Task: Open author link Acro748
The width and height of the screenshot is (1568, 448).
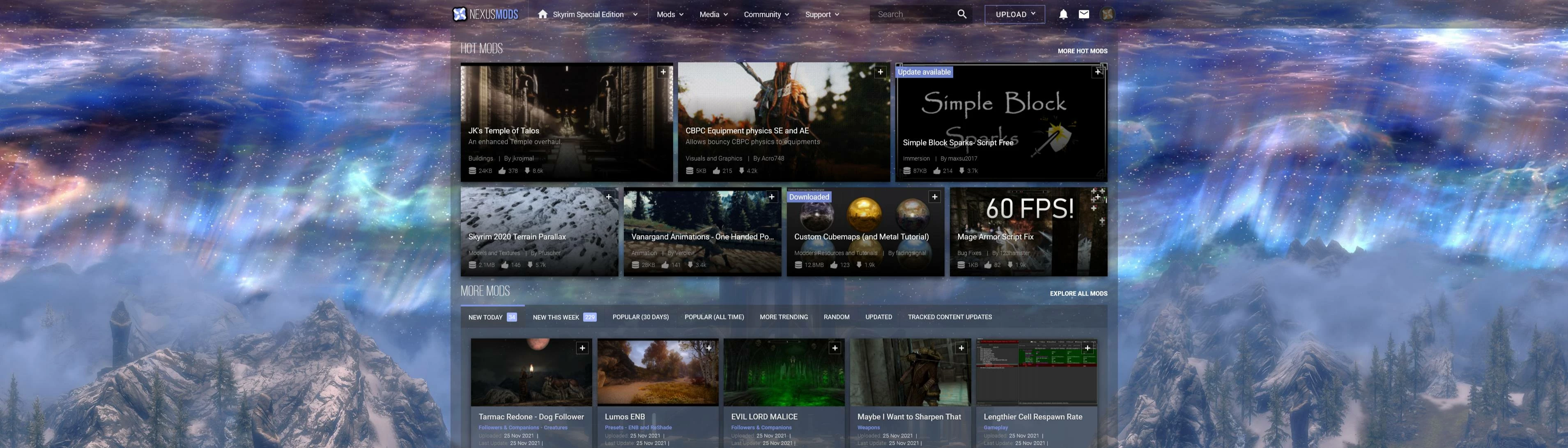Action: coord(773,159)
